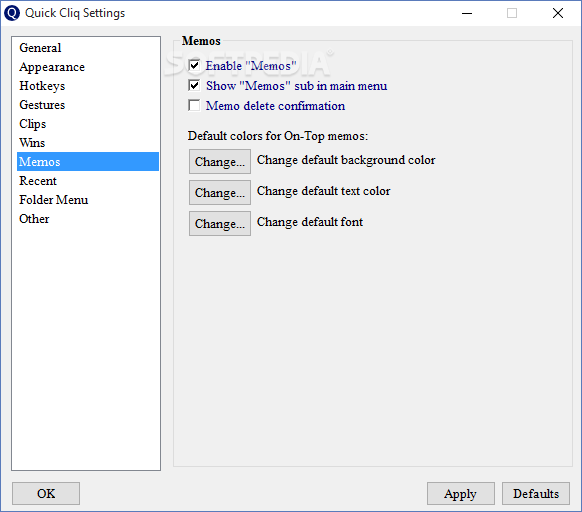This screenshot has height=512, width=582.
Task: Select the highlighted Memos category
Action: pos(88,162)
